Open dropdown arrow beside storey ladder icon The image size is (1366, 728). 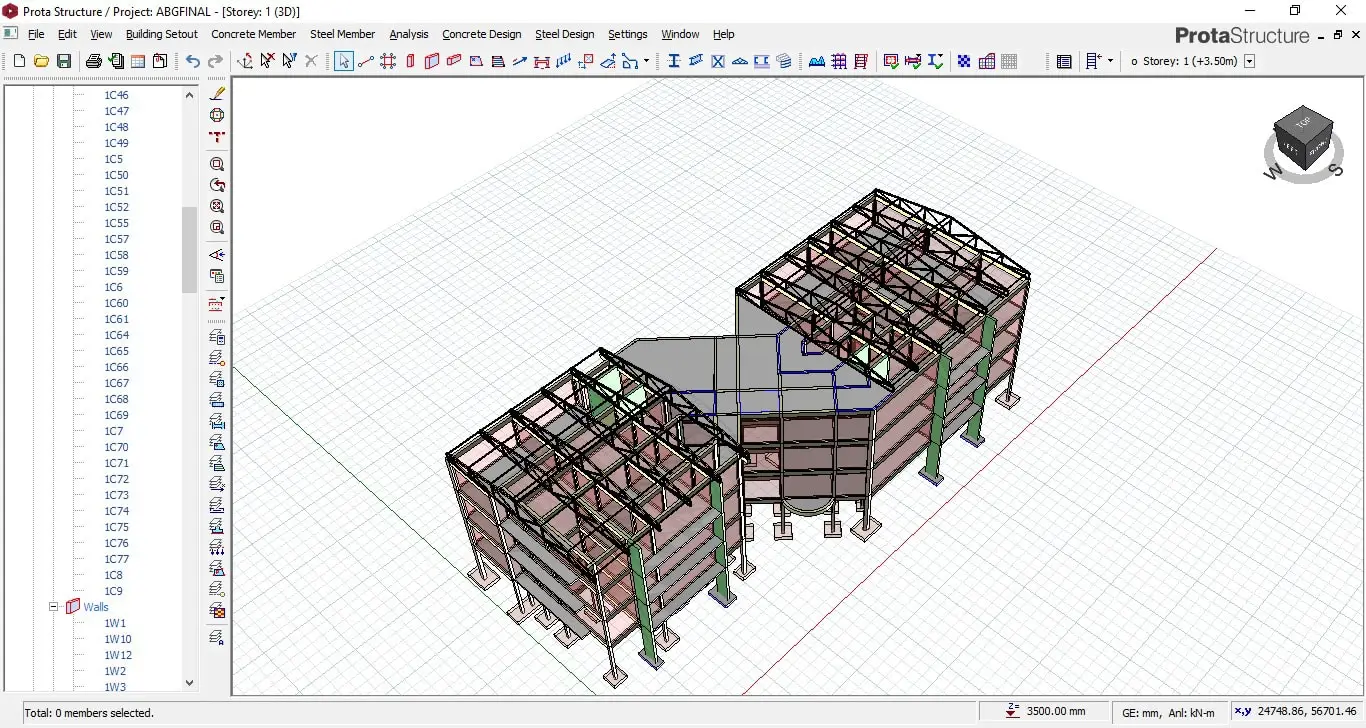click(x=1110, y=61)
